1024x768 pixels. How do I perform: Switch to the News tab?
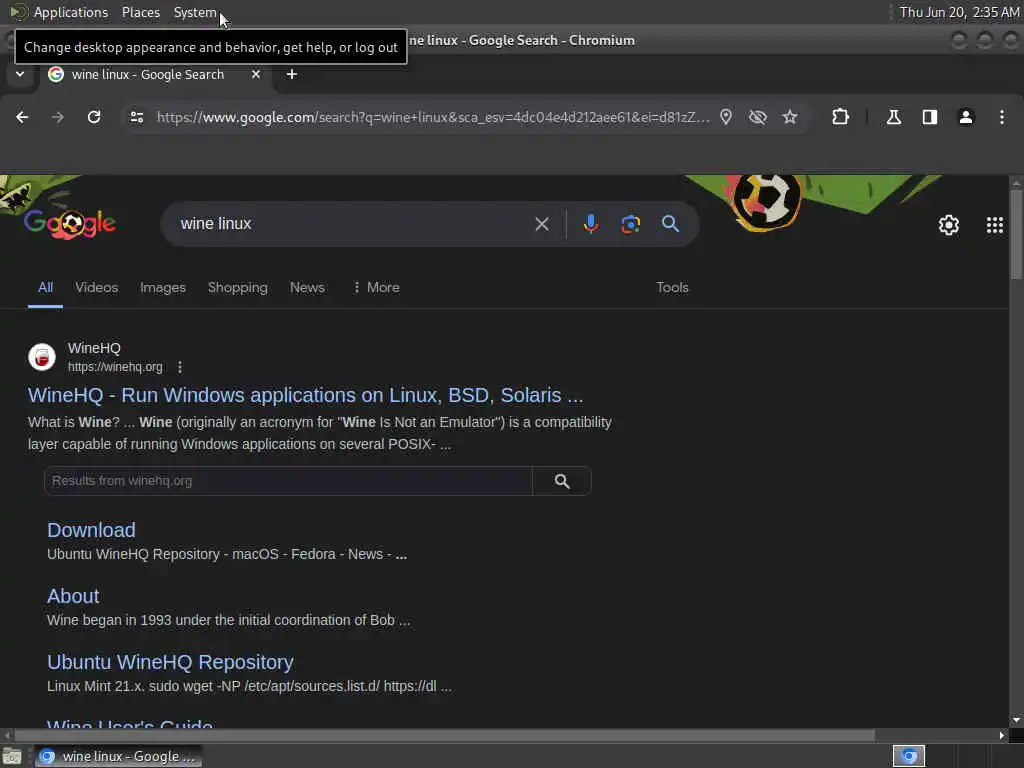click(307, 287)
